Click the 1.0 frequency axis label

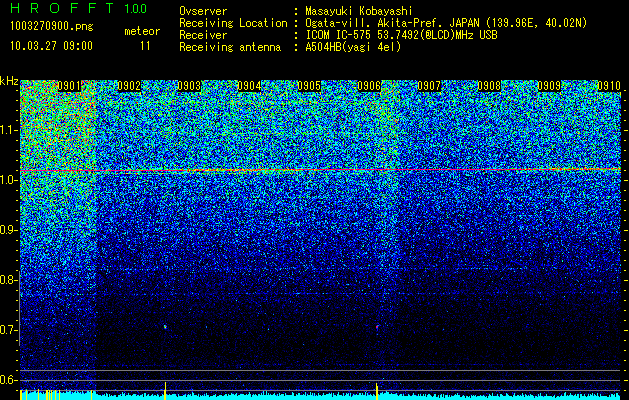click(9, 180)
